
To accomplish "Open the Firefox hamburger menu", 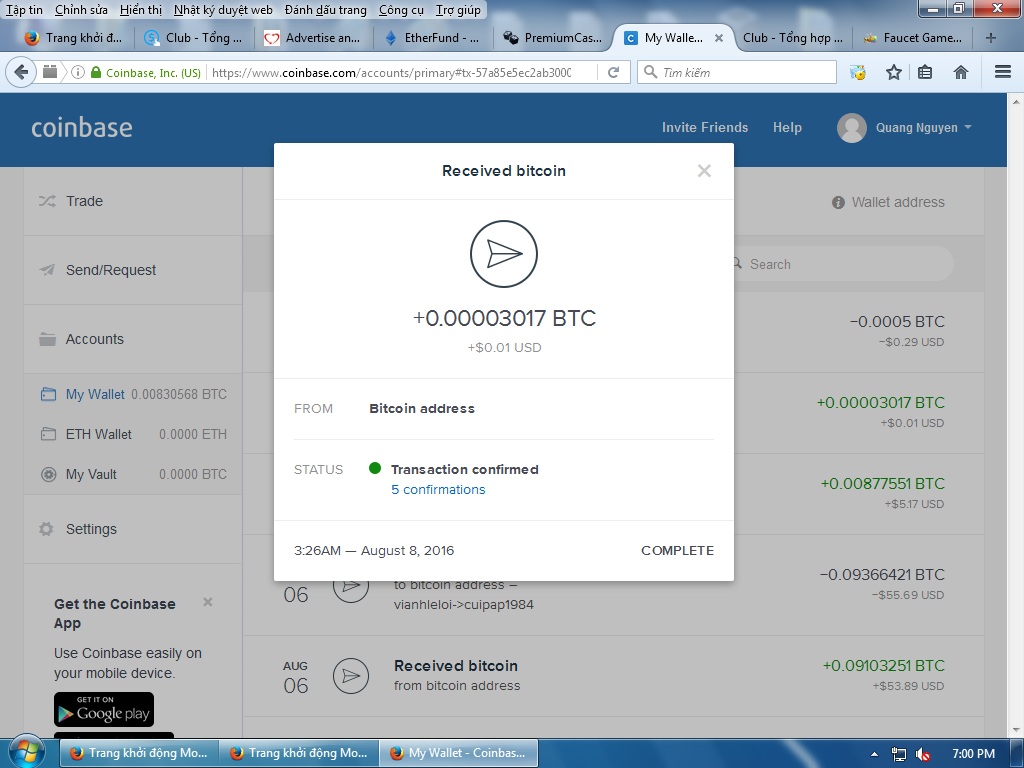I will (1003, 72).
